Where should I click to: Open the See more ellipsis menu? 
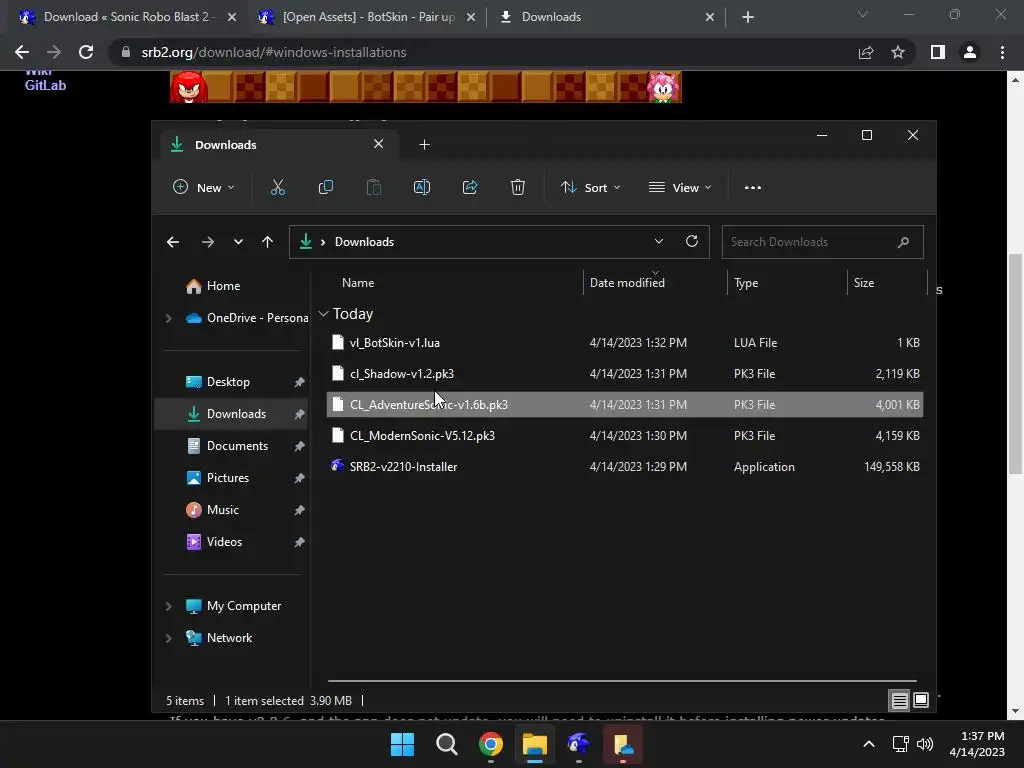click(x=753, y=187)
